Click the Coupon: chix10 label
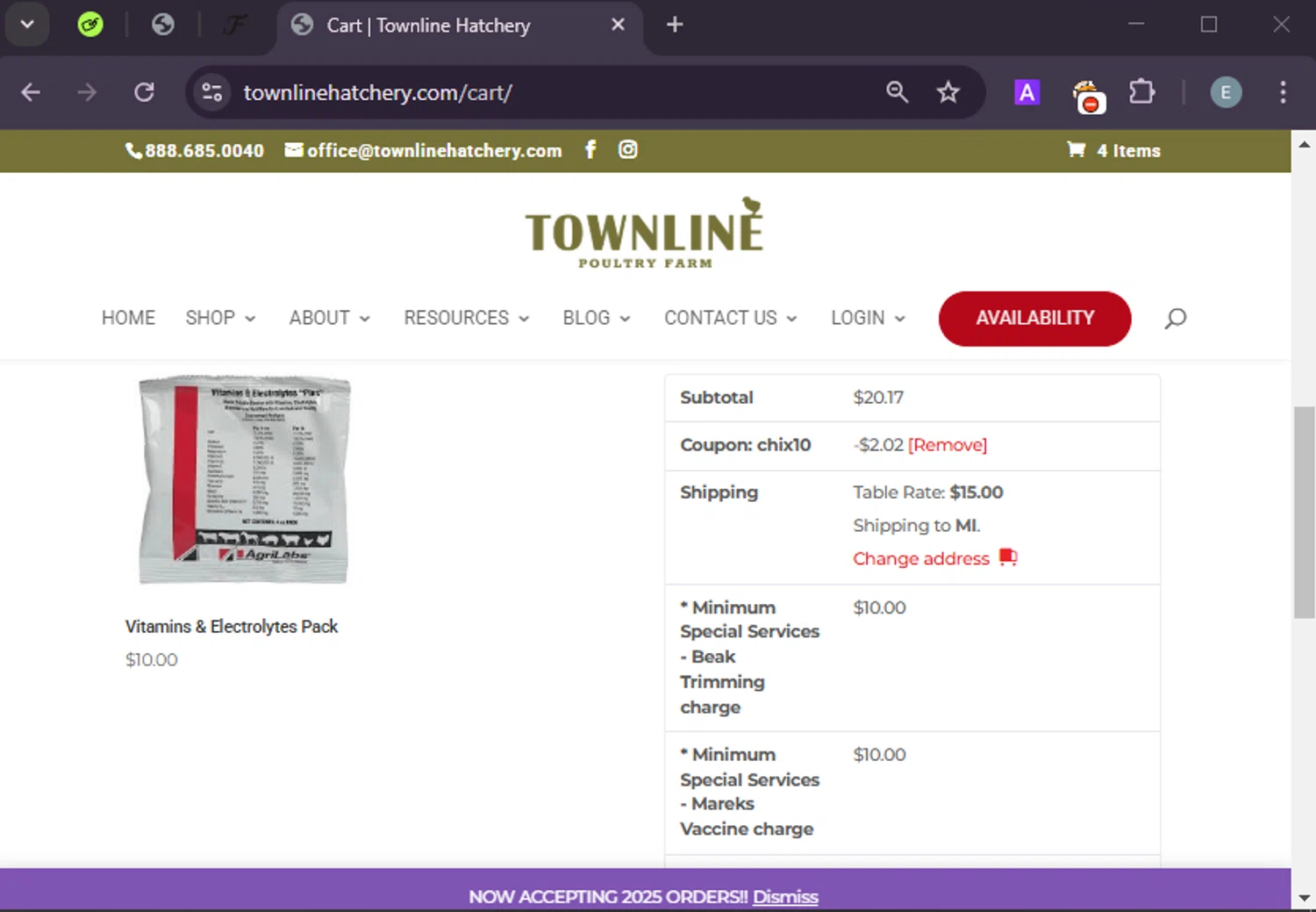Screen dimensions: 1316x912 (x=746, y=445)
